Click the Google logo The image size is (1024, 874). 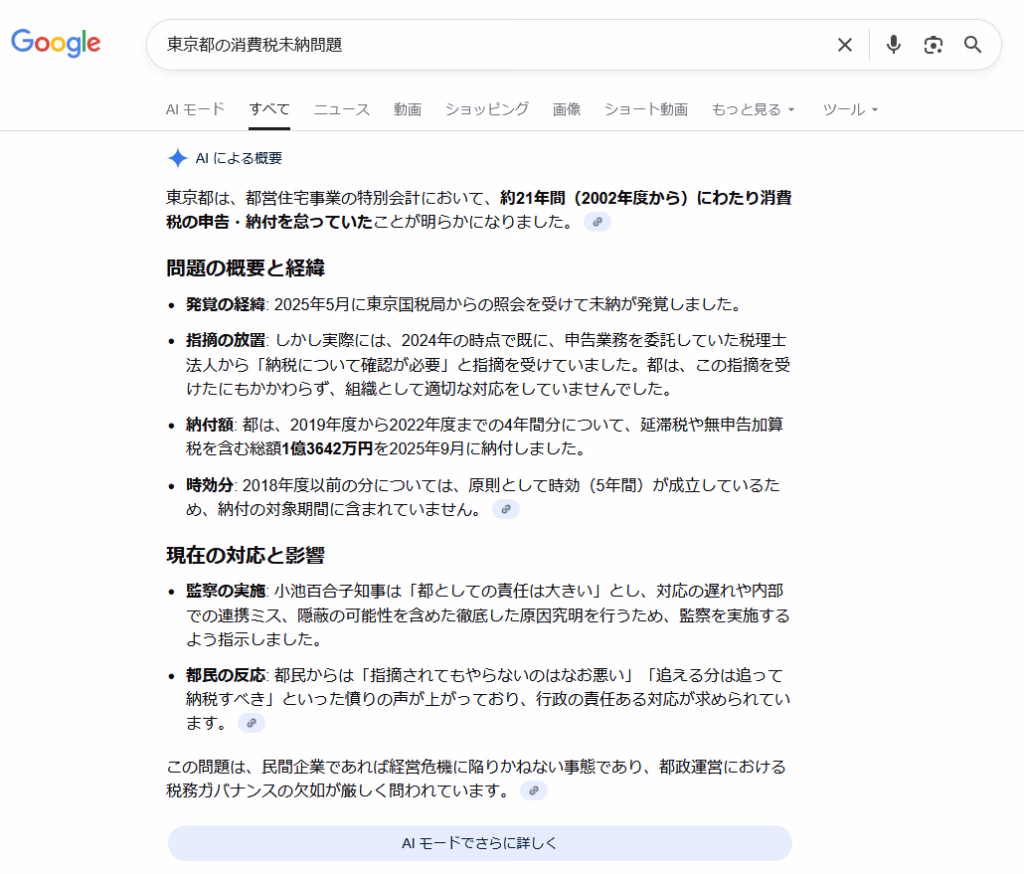(x=56, y=43)
